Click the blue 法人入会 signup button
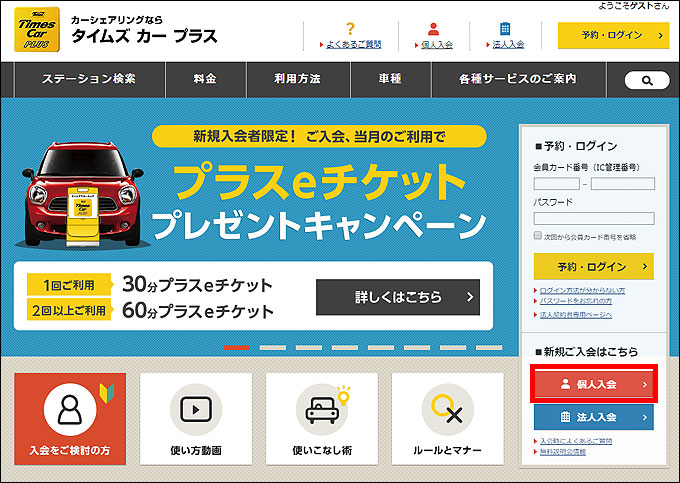680x483 pixels. (594, 417)
